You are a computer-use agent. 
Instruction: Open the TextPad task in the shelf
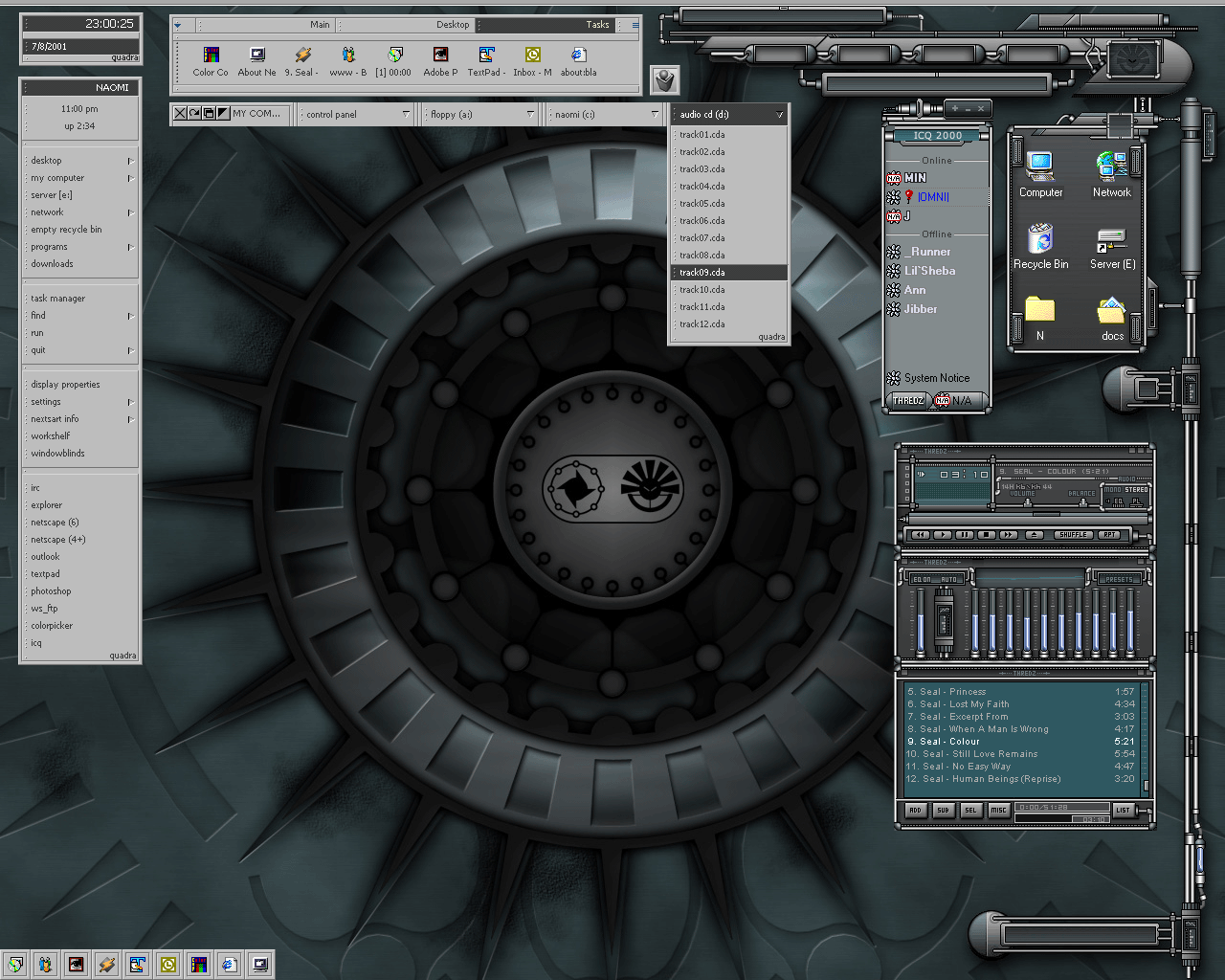click(486, 56)
